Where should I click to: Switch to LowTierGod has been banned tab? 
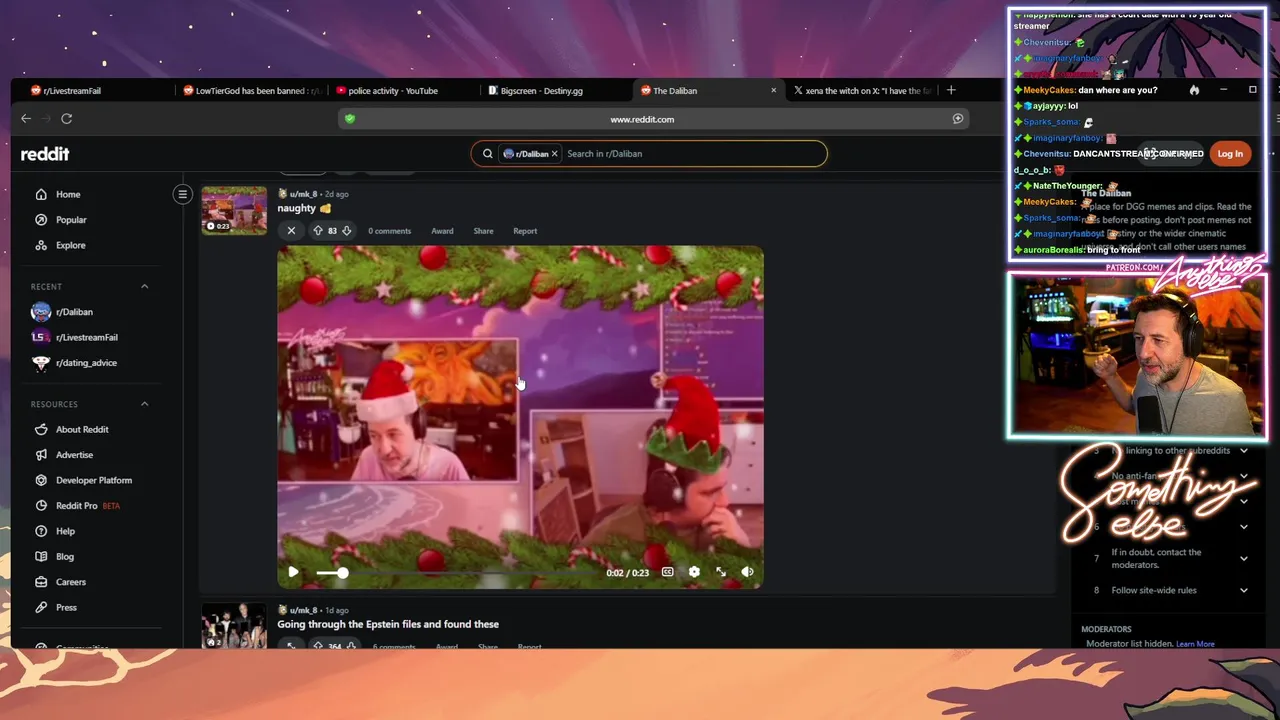click(x=252, y=90)
